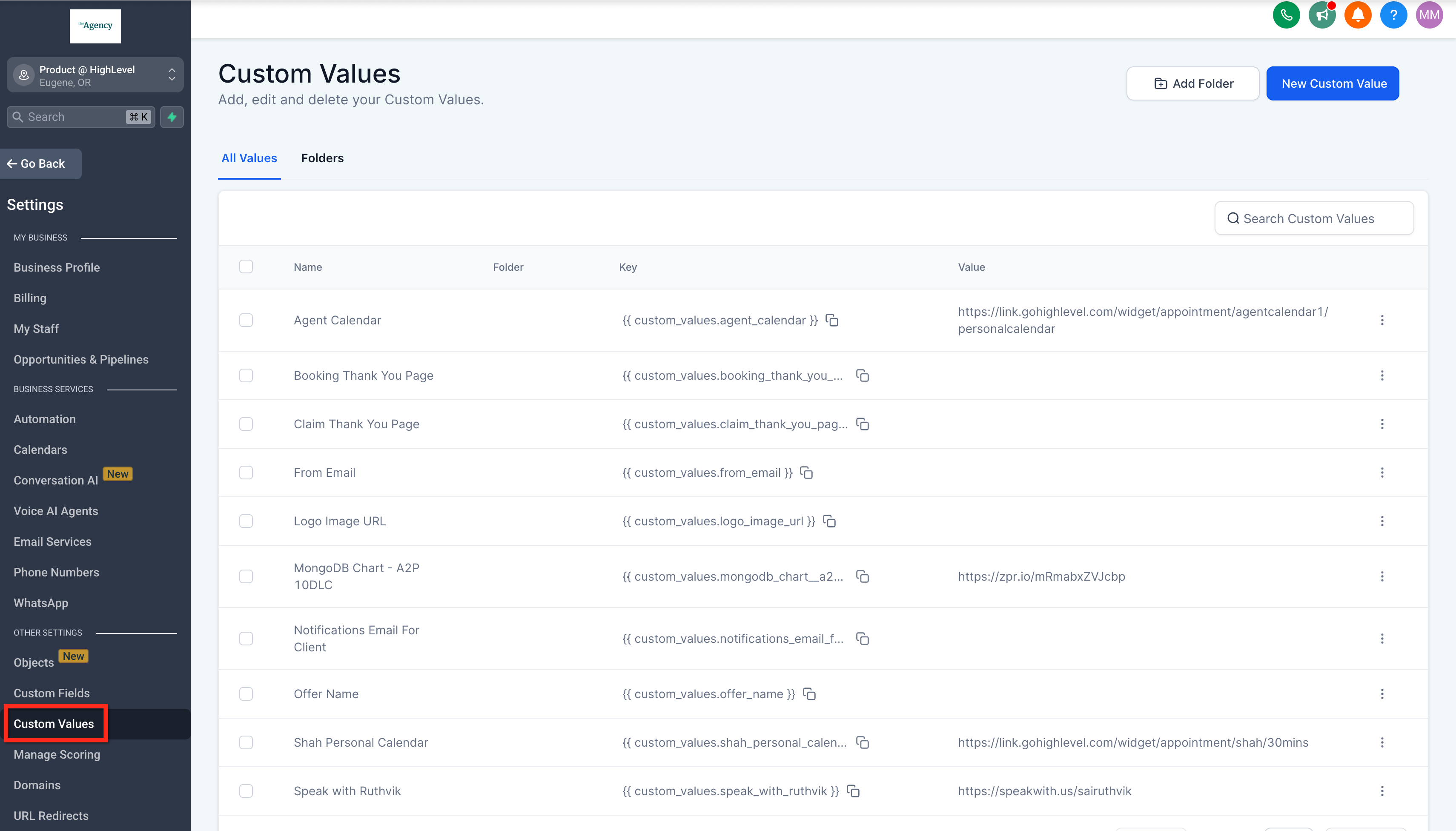
Task: Open the megaphone announcements icon
Action: click(1322, 15)
